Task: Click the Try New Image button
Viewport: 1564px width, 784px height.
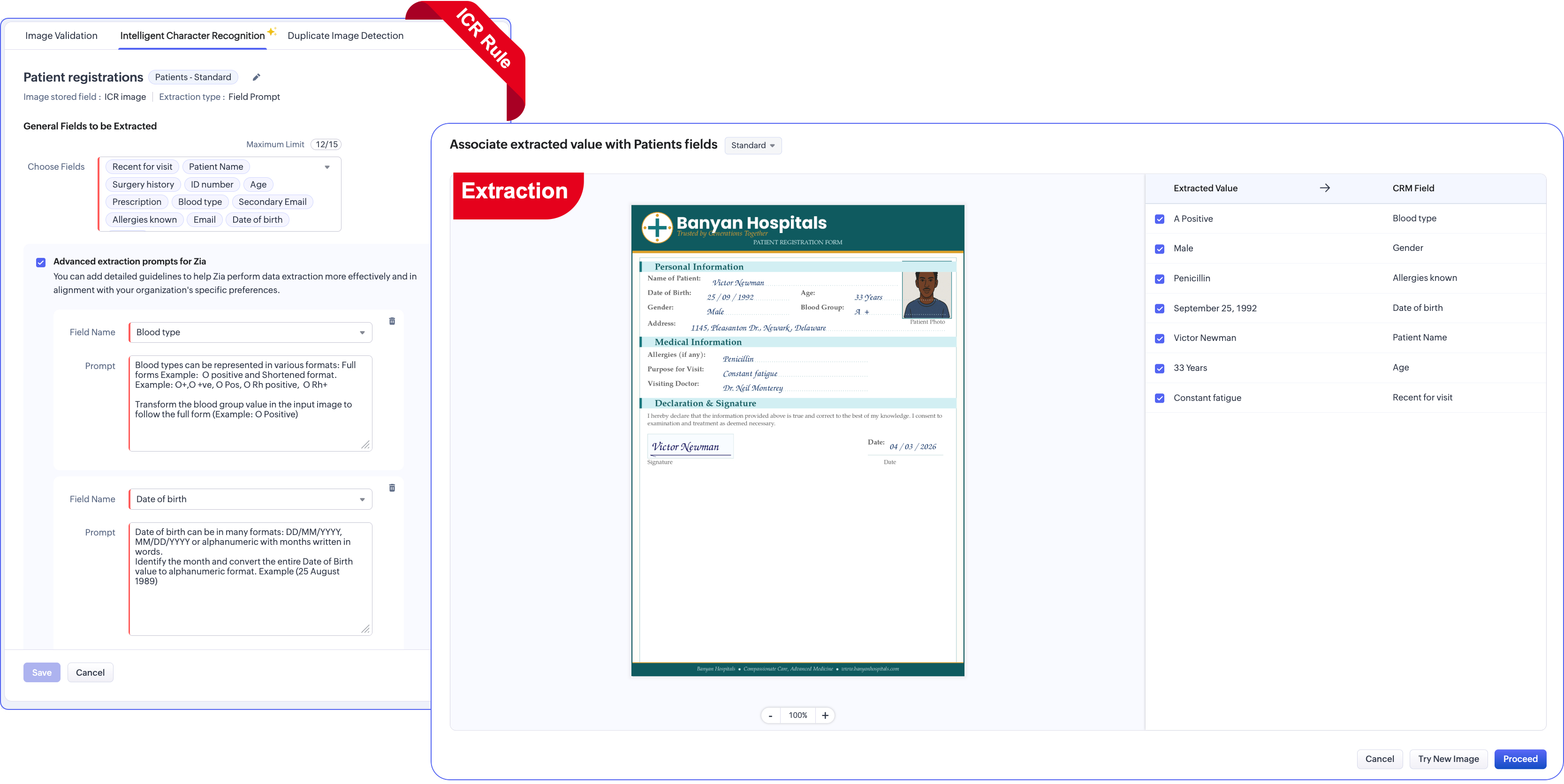Action: click(x=1448, y=759)
